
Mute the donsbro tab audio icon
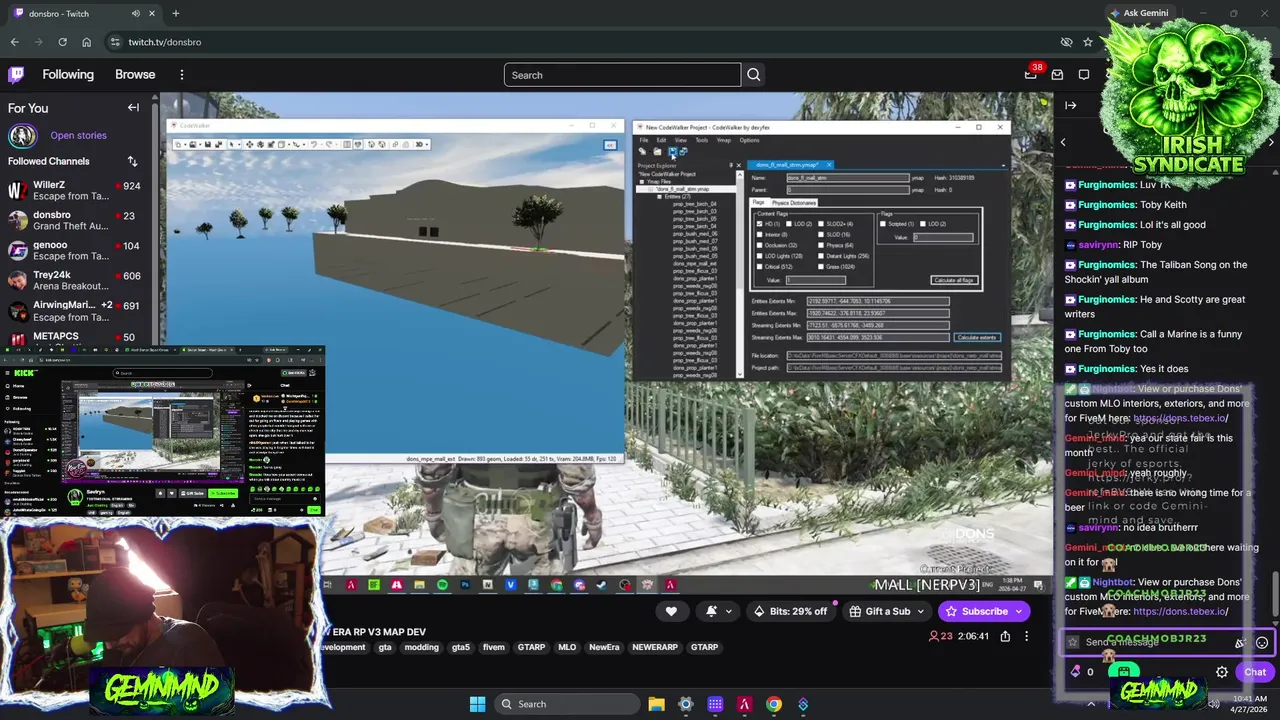136,13
